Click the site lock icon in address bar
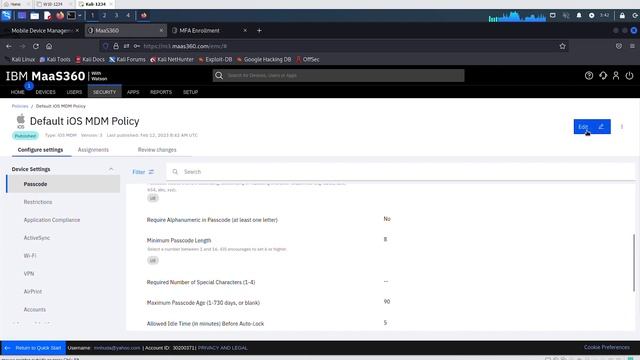640x360 pixels. pyautogui.click(x=116, y=46)
